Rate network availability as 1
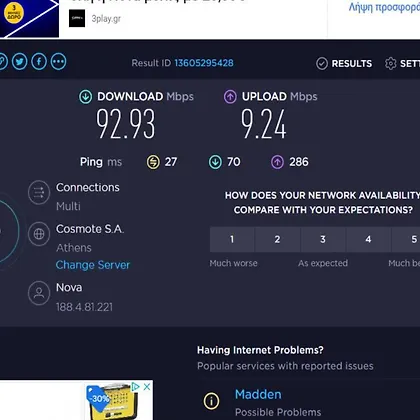The image size is (420, 420). (x=232, y=239)
